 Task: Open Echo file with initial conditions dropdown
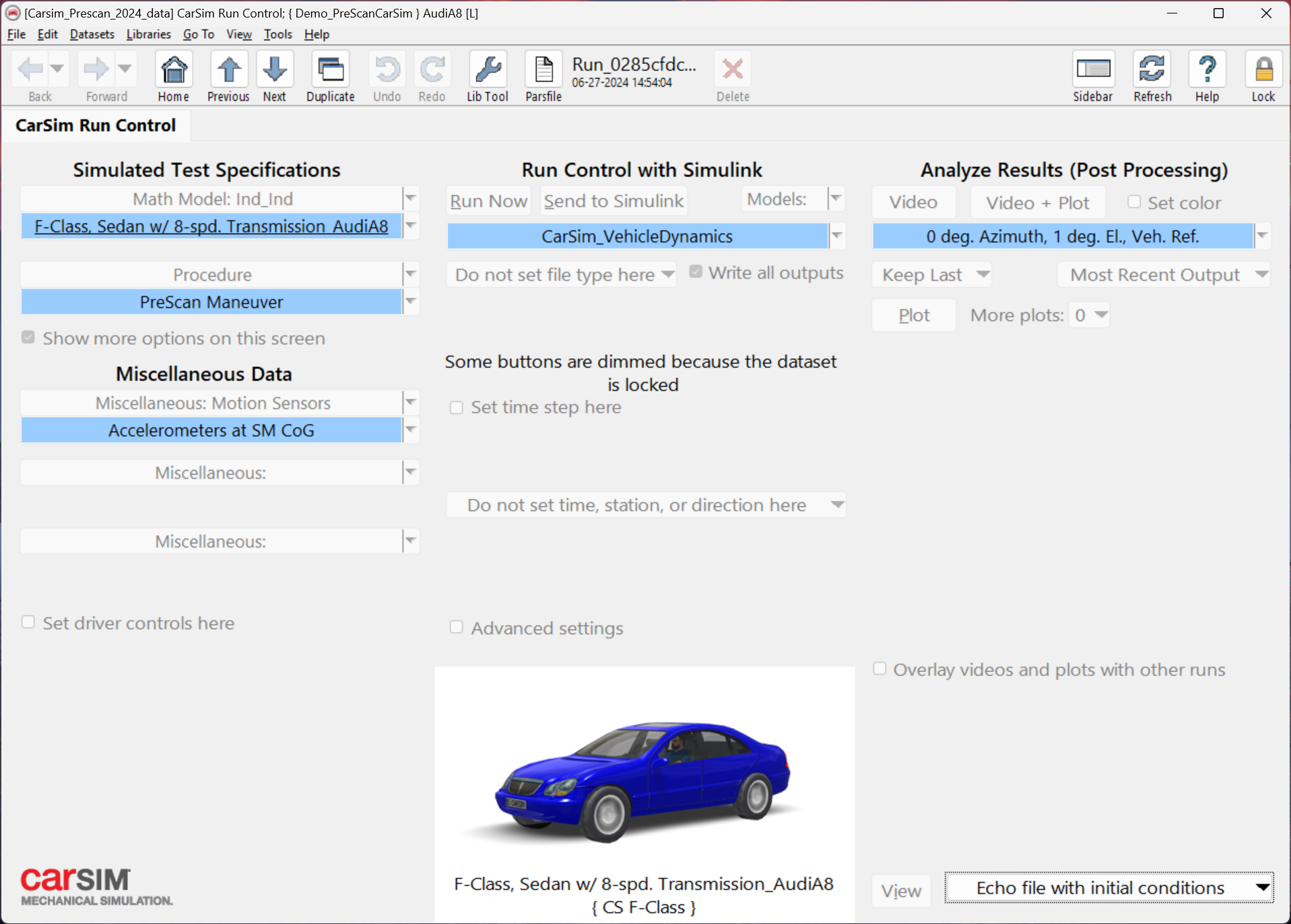pyautogui.click(x=1109, y=888)
